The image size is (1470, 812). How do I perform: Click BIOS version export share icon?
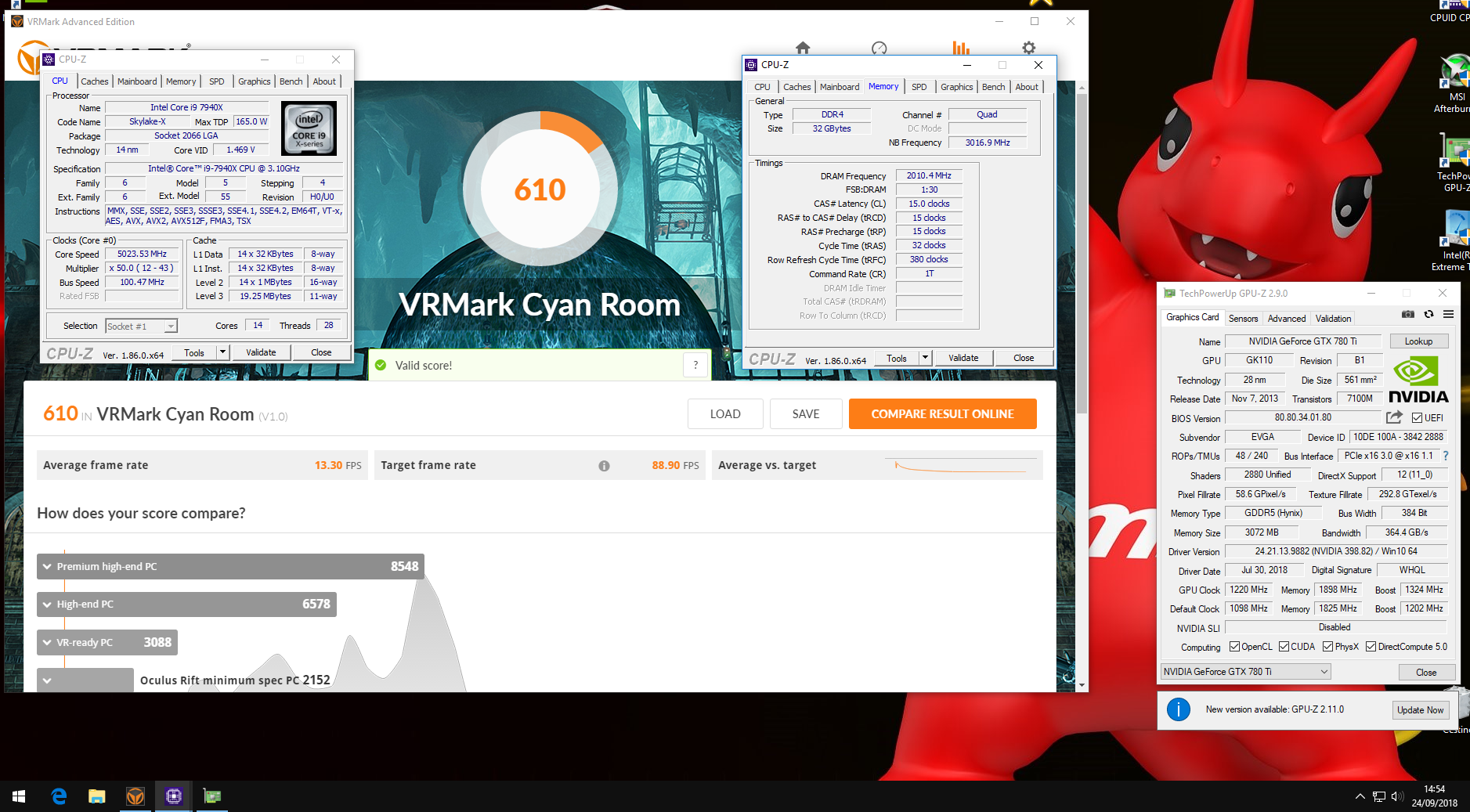point(1394,417)
